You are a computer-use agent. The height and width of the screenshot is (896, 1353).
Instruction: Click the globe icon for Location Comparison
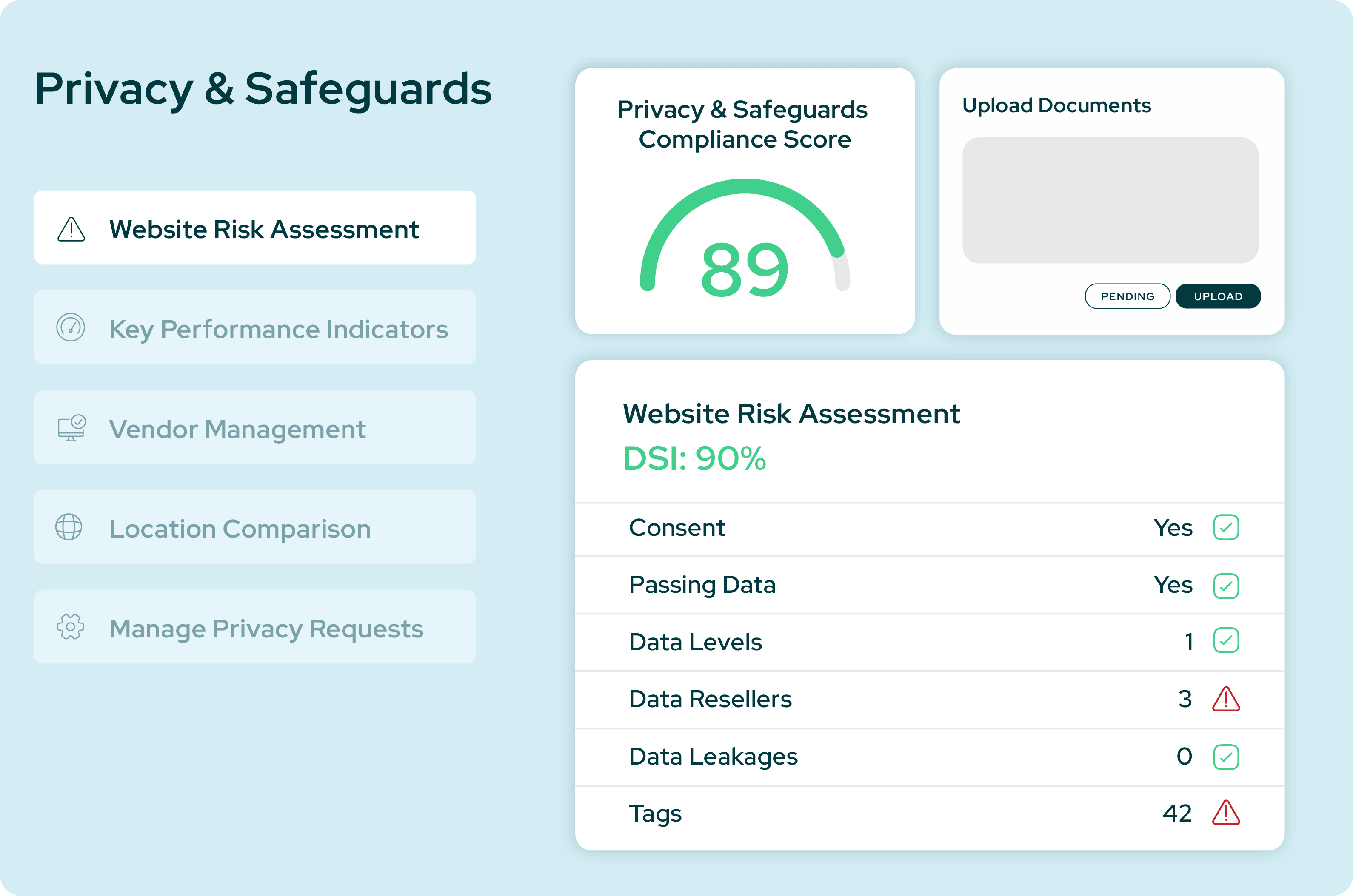pos(69,527)
